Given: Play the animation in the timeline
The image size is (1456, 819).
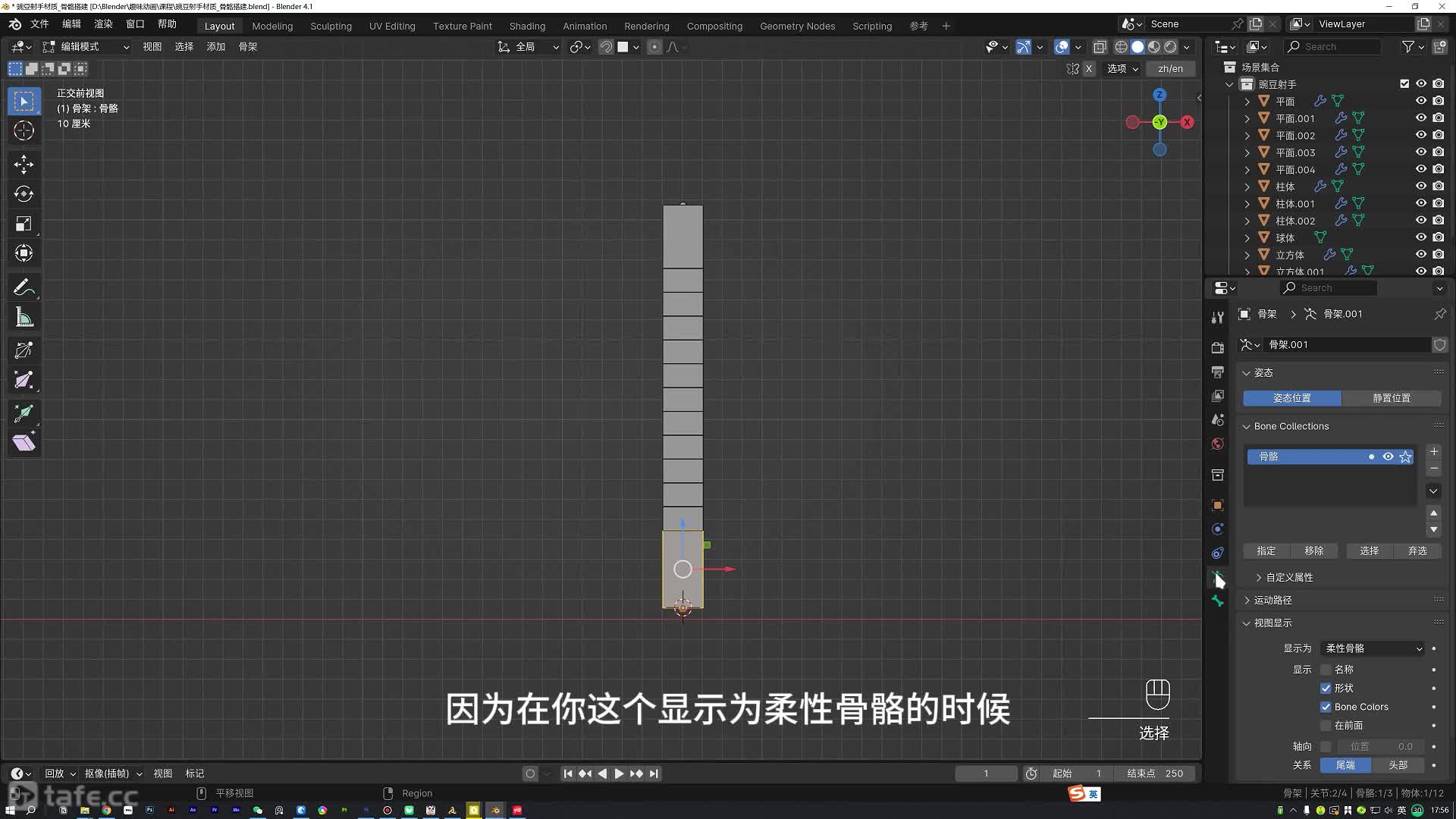Looking at the screenshot, I should 619,773.
